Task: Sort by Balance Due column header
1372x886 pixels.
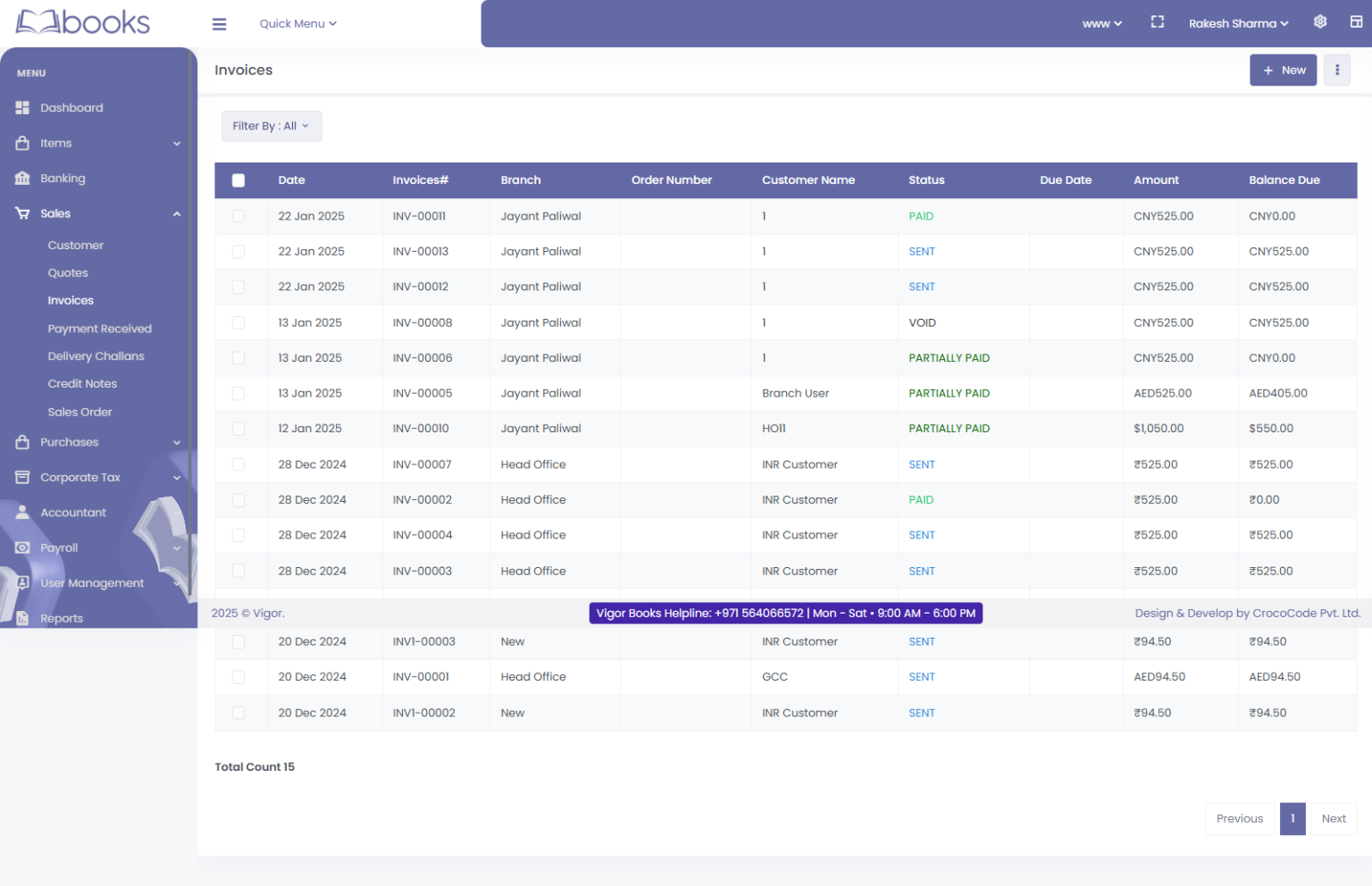Action: pos(1284,180)
